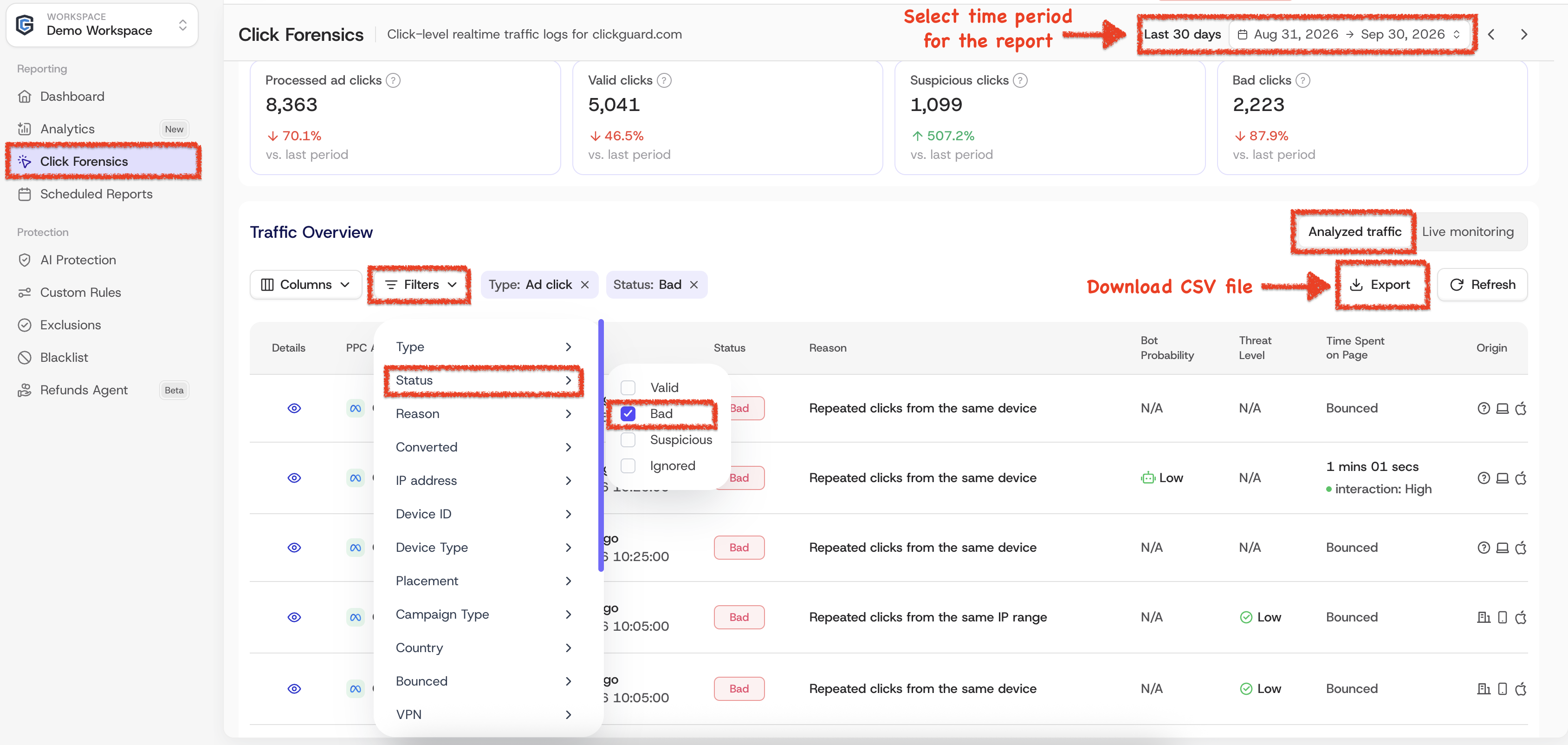Click the filter menu scrollbar
Image resolution: width=1568 pixels, height=745 pixels.
(x=601, y=444)
